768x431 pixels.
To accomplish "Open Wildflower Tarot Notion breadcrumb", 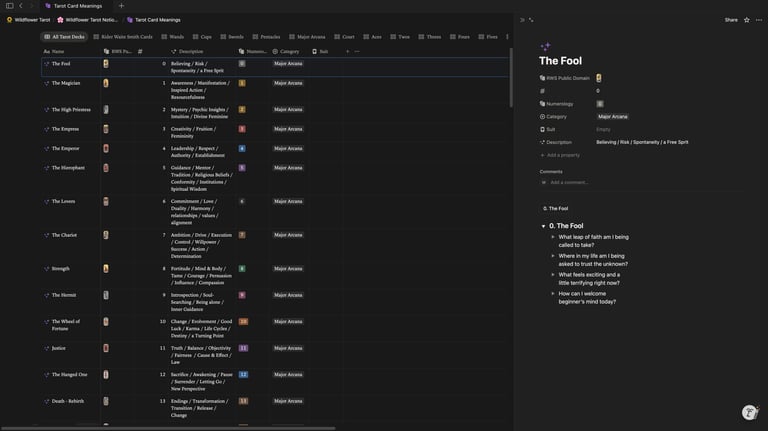I will tap(88, 20).
